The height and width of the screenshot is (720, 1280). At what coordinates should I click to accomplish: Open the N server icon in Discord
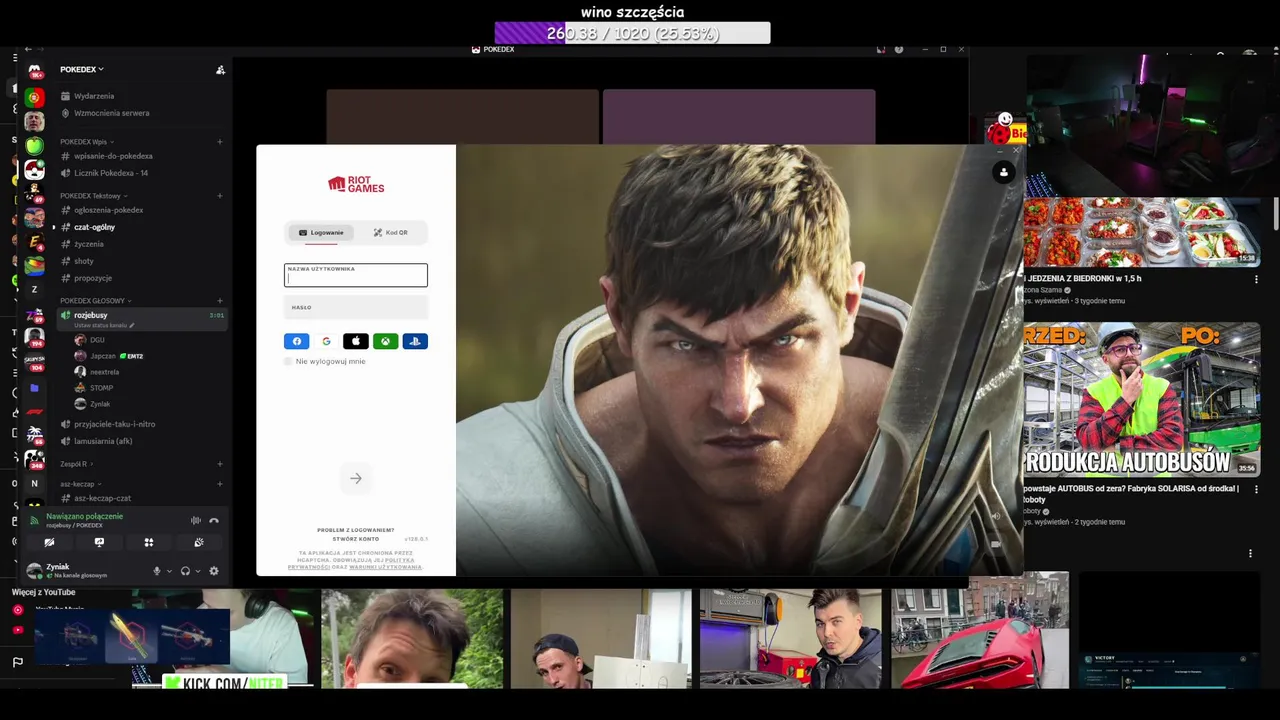click(x=34, y=483)
